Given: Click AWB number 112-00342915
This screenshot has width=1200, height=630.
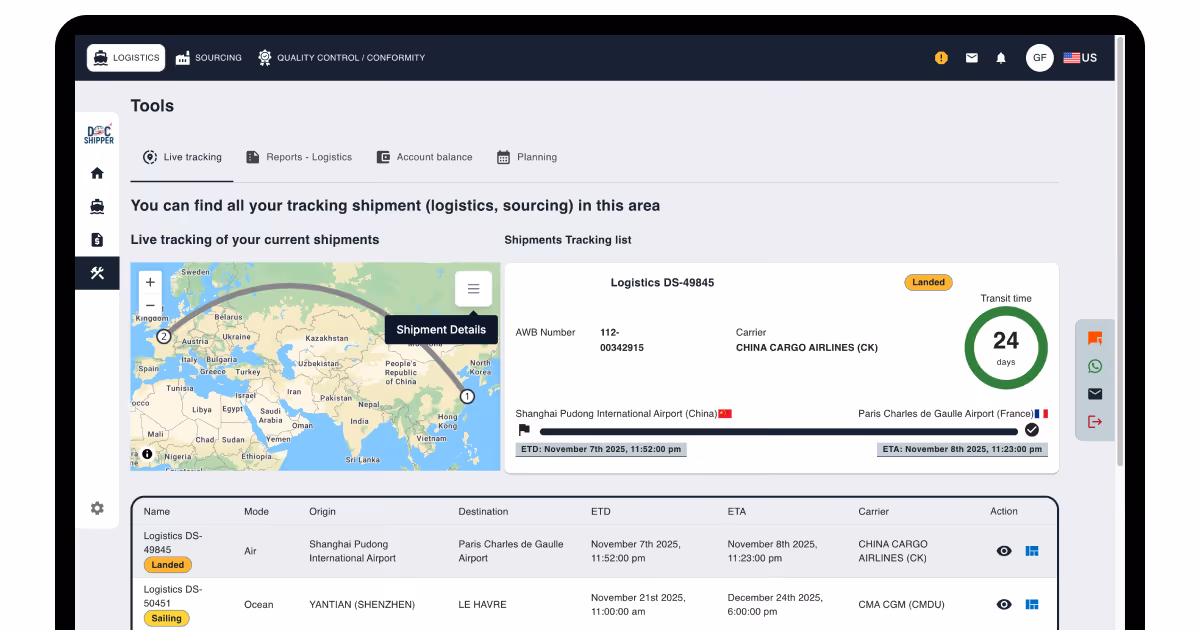Looking at the screenshot, I should point(622,340).
